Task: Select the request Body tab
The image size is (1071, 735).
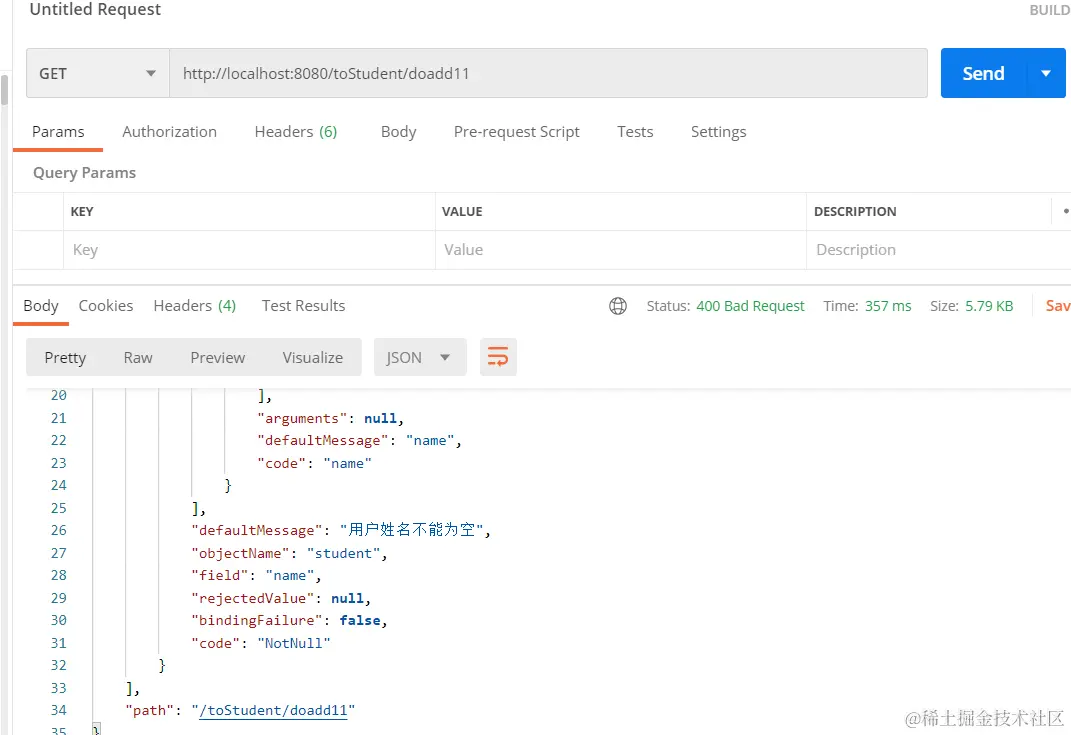Action: (398, 131)
